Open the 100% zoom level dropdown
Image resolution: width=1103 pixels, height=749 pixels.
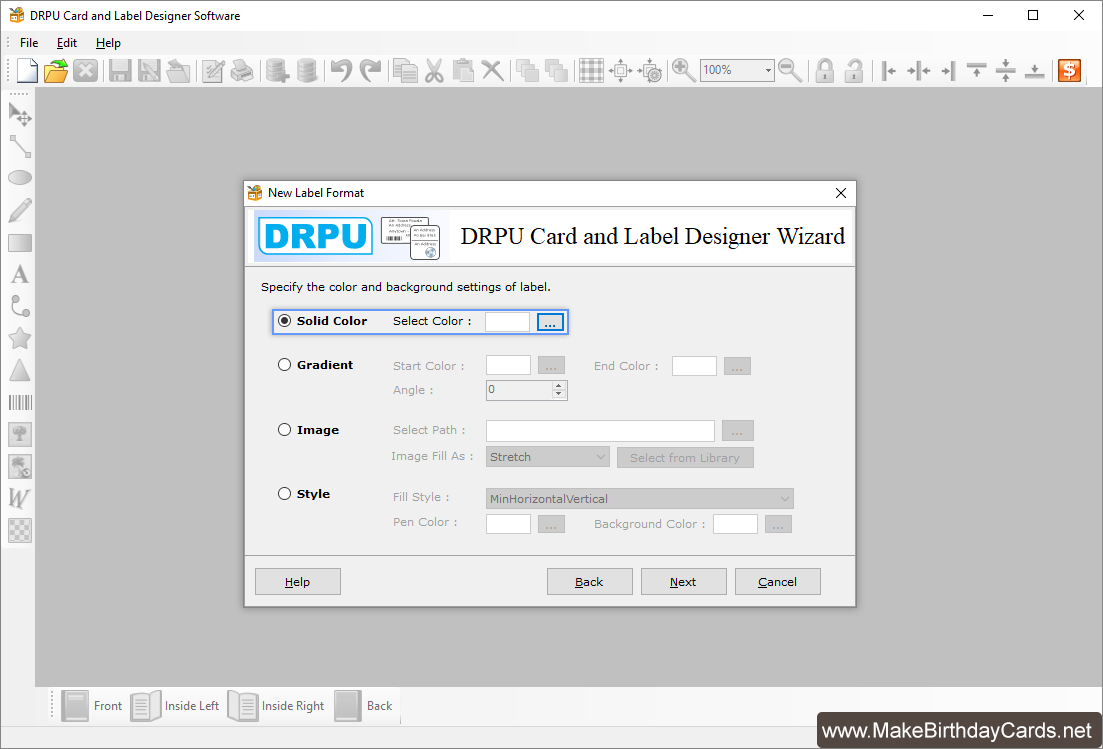point(767,70)
